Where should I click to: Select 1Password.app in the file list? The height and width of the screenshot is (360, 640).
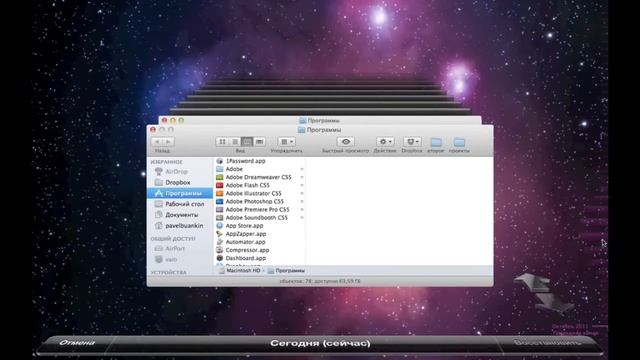[x=260, y=161]
